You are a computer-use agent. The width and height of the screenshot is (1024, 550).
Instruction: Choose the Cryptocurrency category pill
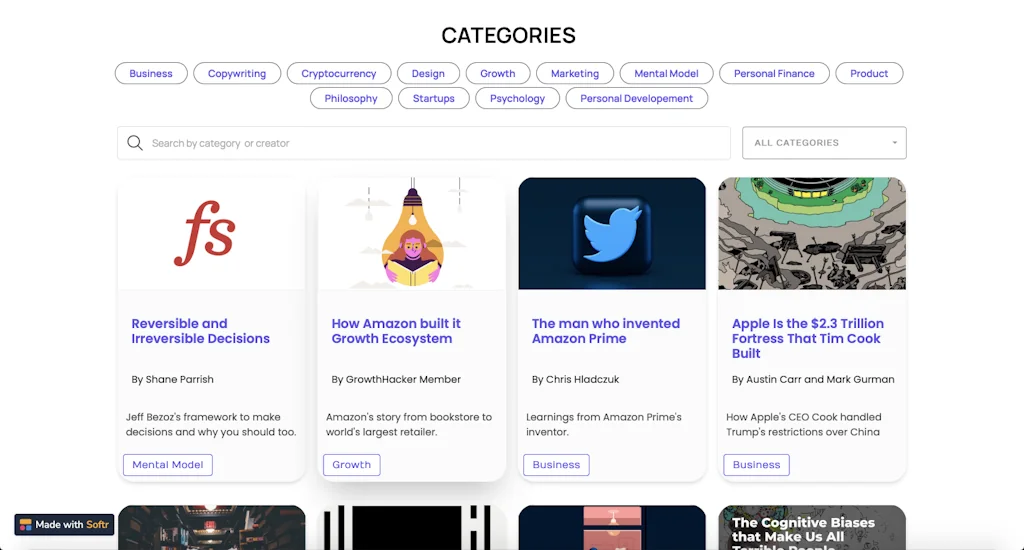tap(339, 73)
